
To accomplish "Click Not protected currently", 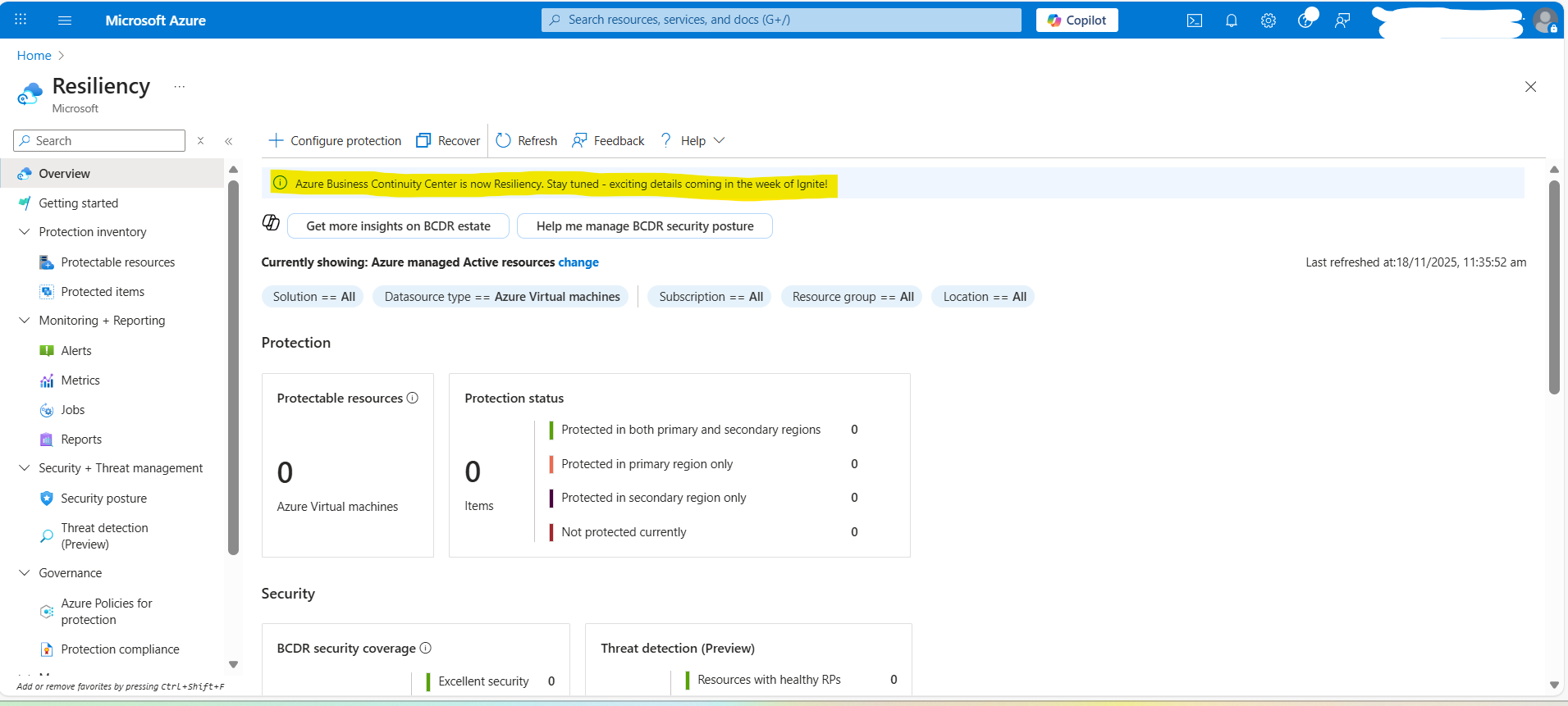I will pyautogui.click(x=624, y=532).
